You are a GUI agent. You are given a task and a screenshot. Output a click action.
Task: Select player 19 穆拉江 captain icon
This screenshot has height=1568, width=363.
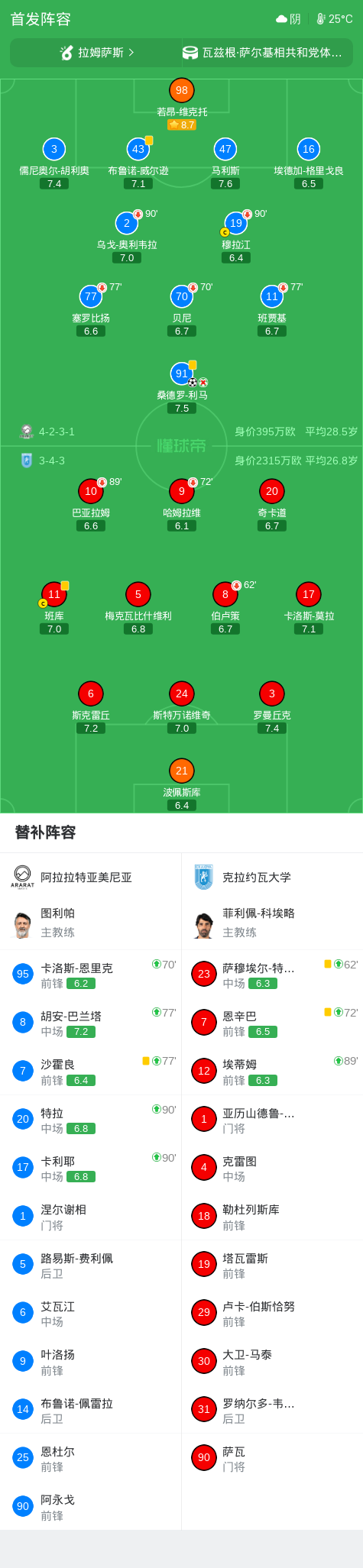pos(236,223)
